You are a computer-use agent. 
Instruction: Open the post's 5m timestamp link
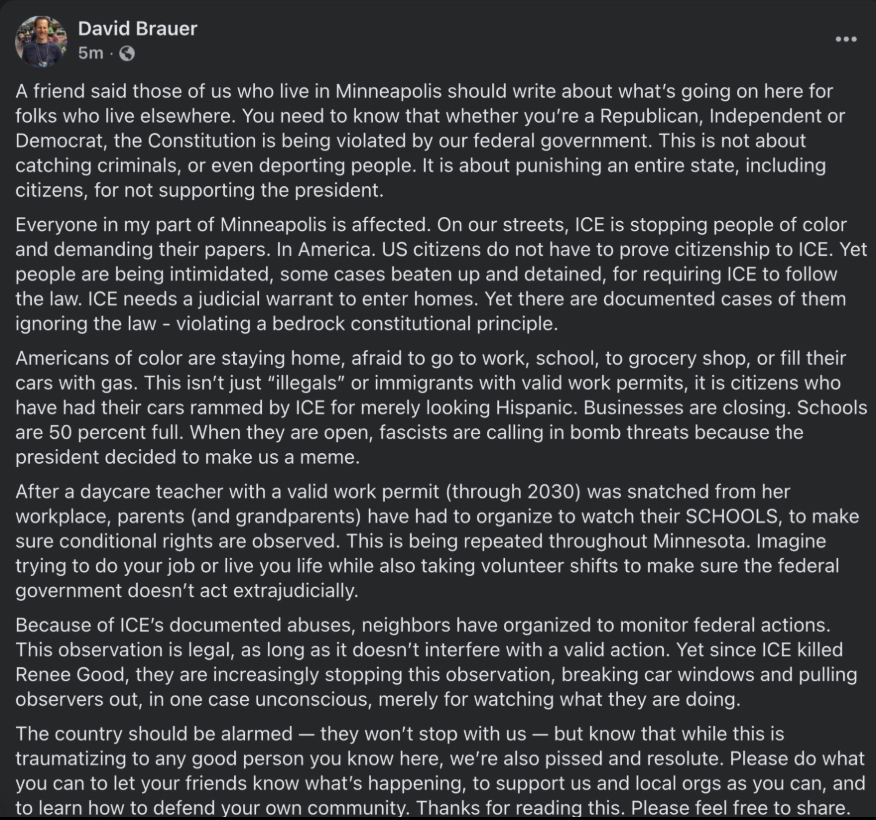coord(89,53)
